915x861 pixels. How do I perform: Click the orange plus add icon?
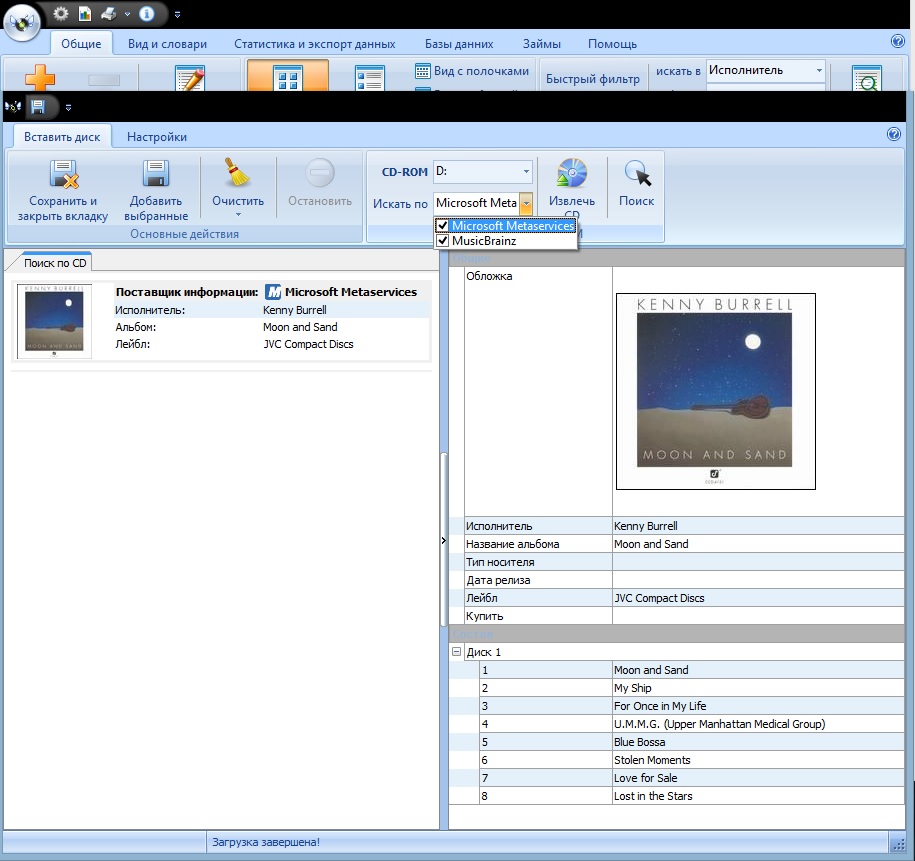(x=40, y=78)
